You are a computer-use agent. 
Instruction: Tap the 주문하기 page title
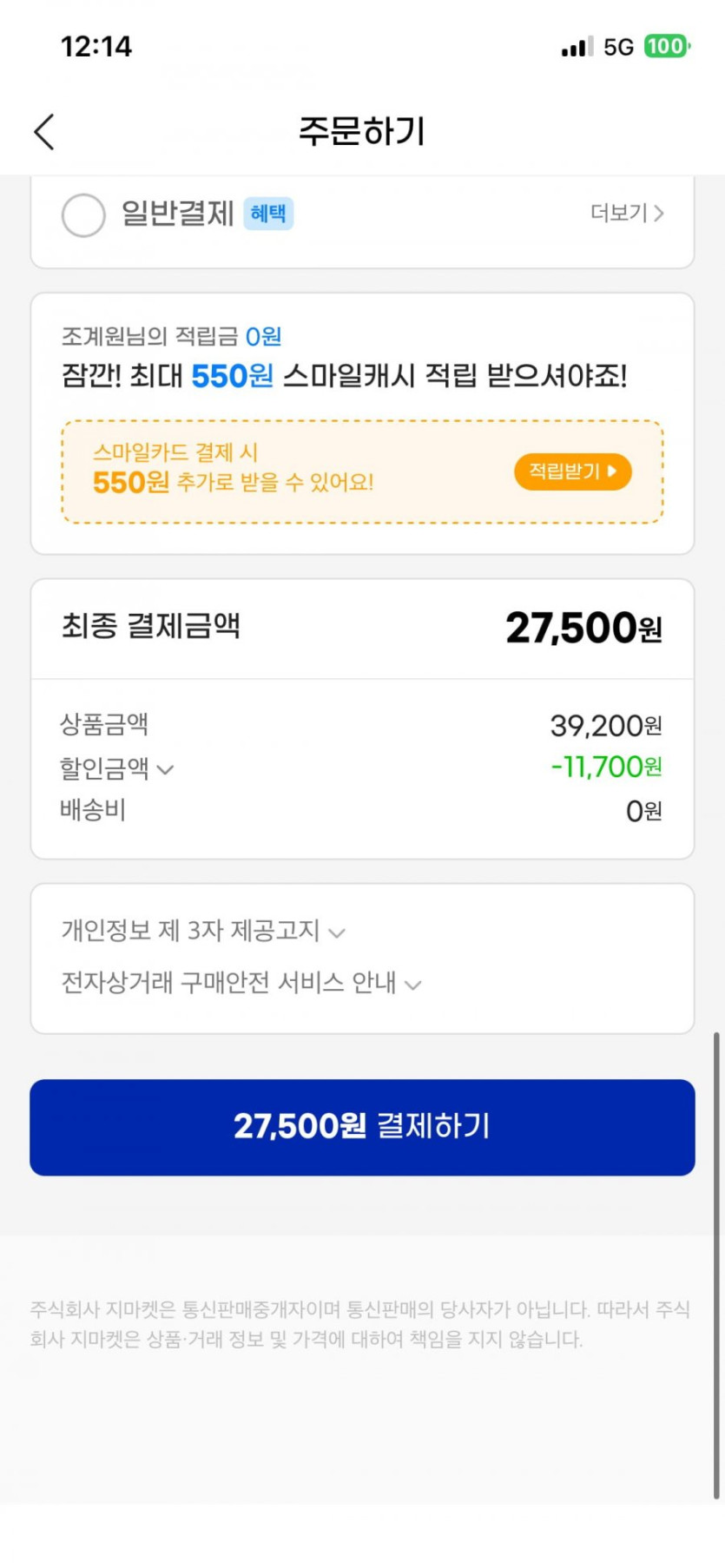click(362, 131)
